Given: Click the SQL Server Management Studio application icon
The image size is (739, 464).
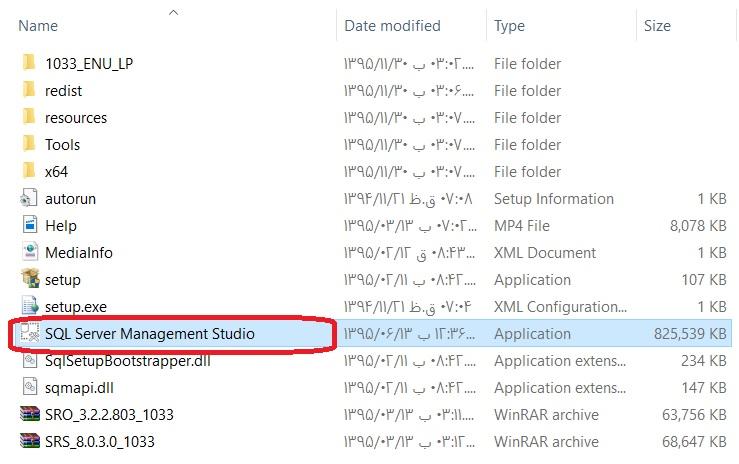Looking at the screenshot, I should [29, 334].
